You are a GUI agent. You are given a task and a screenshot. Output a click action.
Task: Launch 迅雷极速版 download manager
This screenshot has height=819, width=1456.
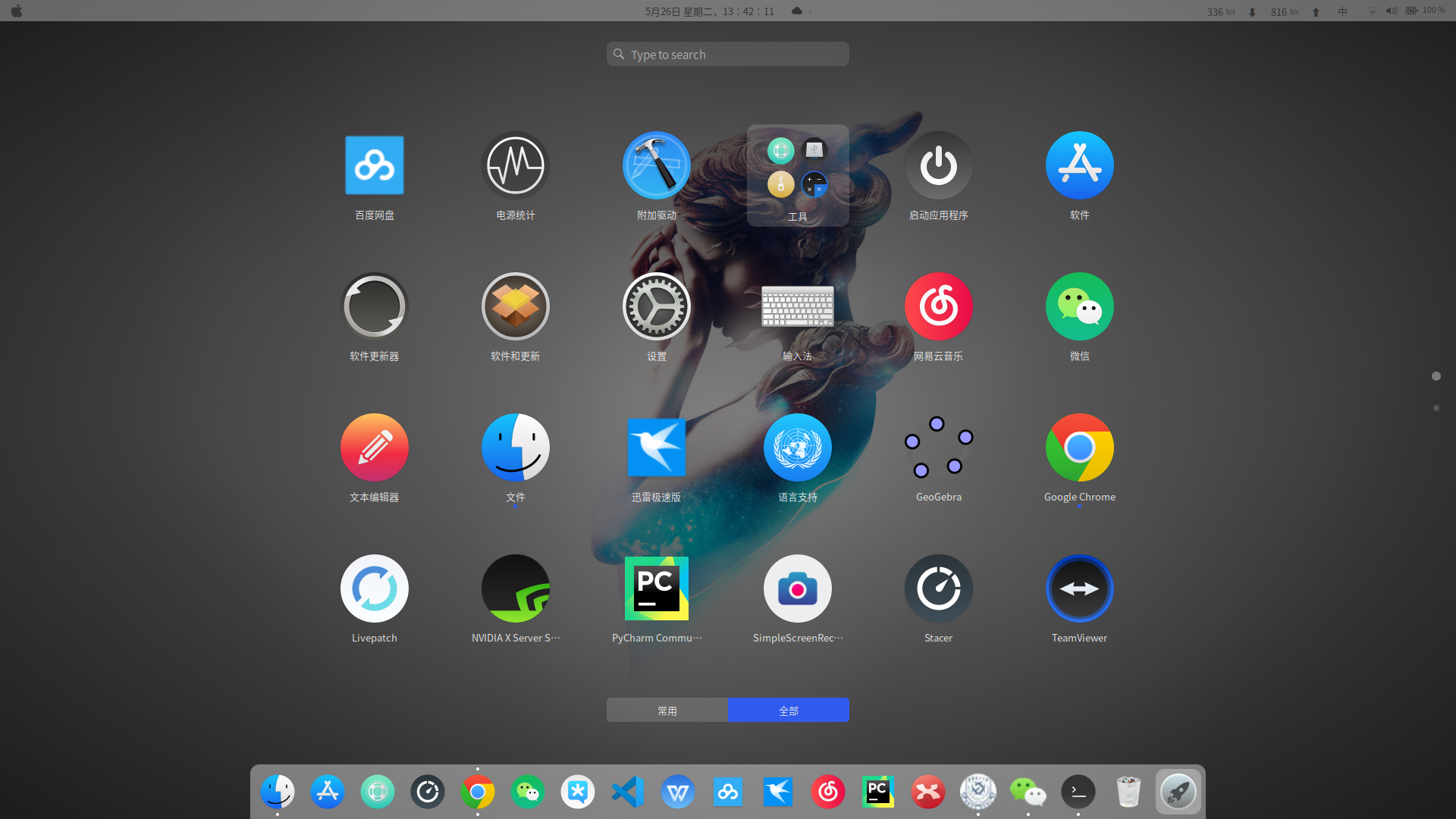point(656,447)
